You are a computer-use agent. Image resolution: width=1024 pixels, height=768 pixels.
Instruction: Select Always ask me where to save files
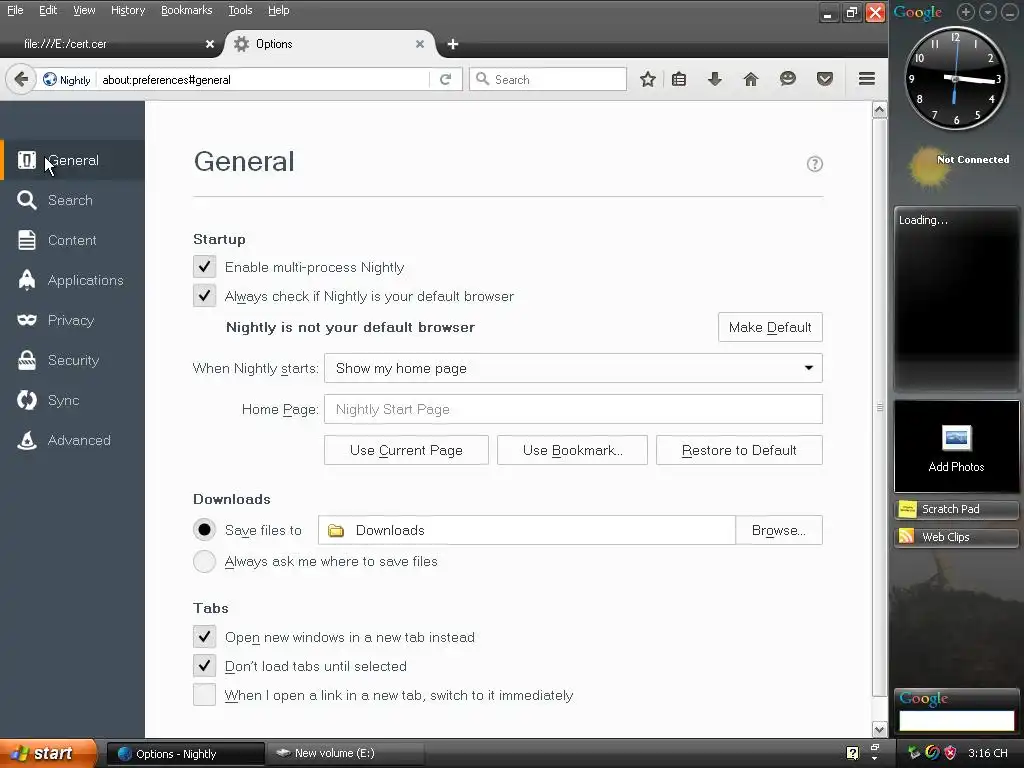click(x=204, y=561)
